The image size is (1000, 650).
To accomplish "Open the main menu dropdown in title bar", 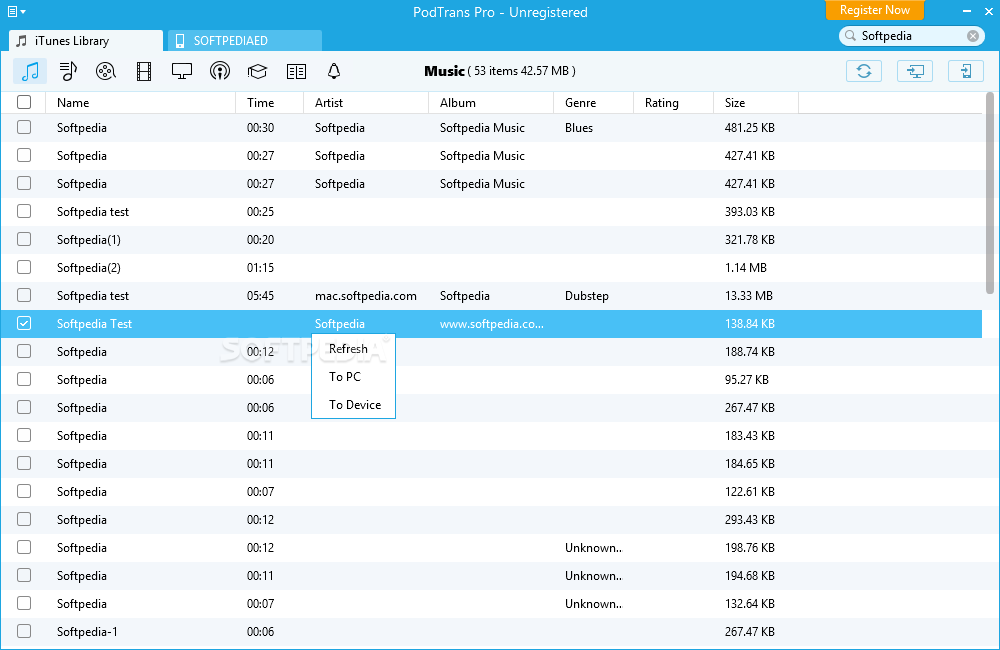I will tap(14, 12).
